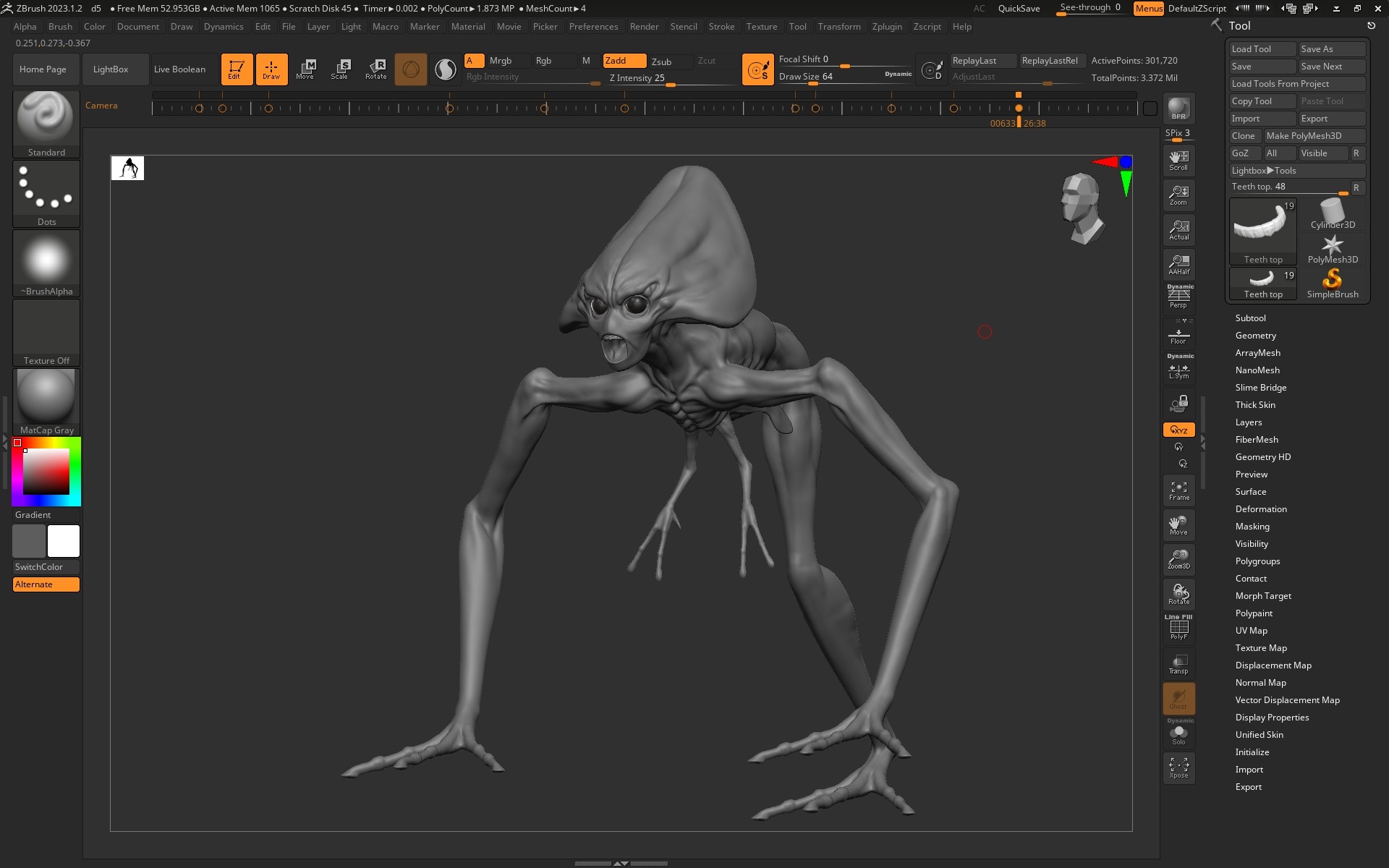Toggle Local Symmetry L.Sym
The image size is (1389, 868).
click(x=1178, y=368)
